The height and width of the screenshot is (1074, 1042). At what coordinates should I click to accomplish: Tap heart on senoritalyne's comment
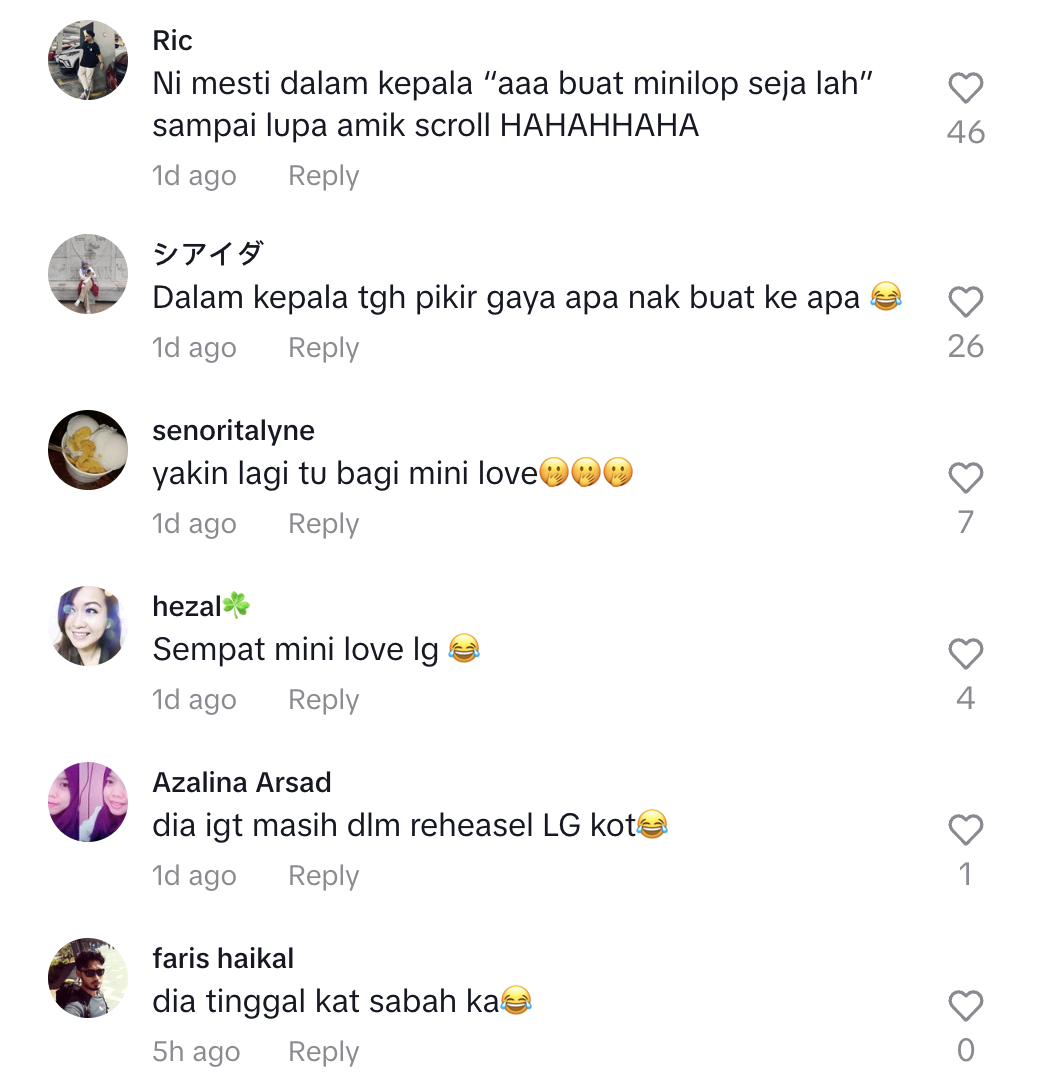pos(965,478)
